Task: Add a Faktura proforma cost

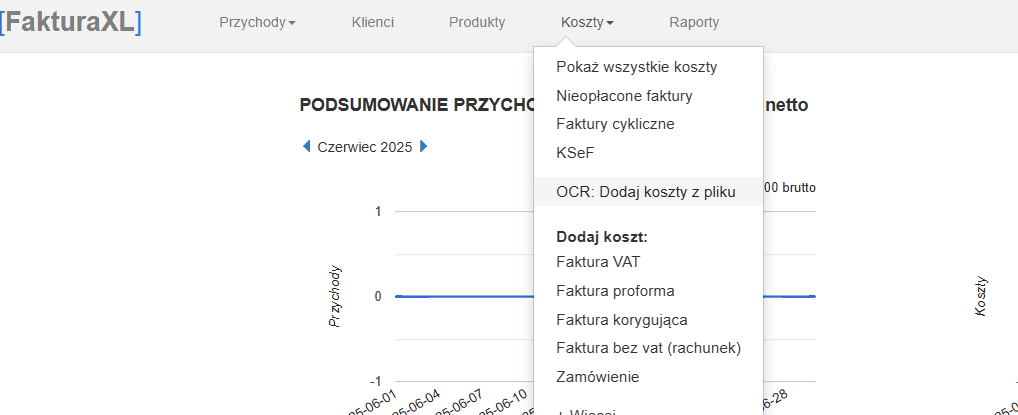Action: coord(615,291)
